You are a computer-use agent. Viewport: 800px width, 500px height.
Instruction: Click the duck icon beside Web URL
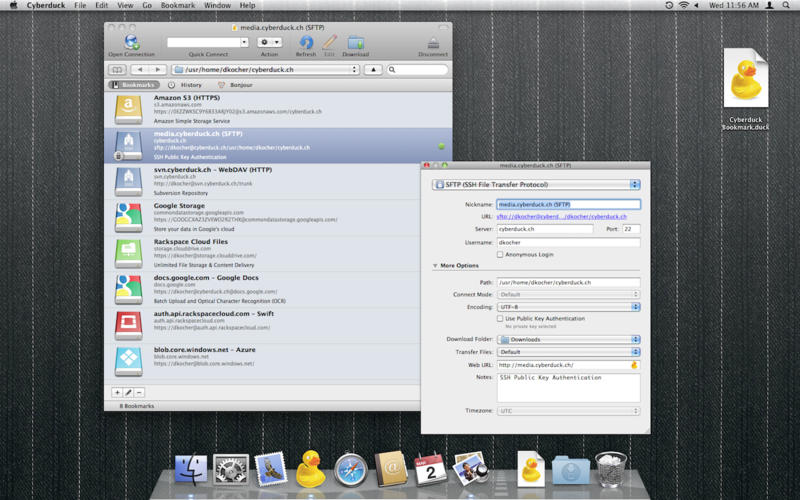tap(634, 365)
